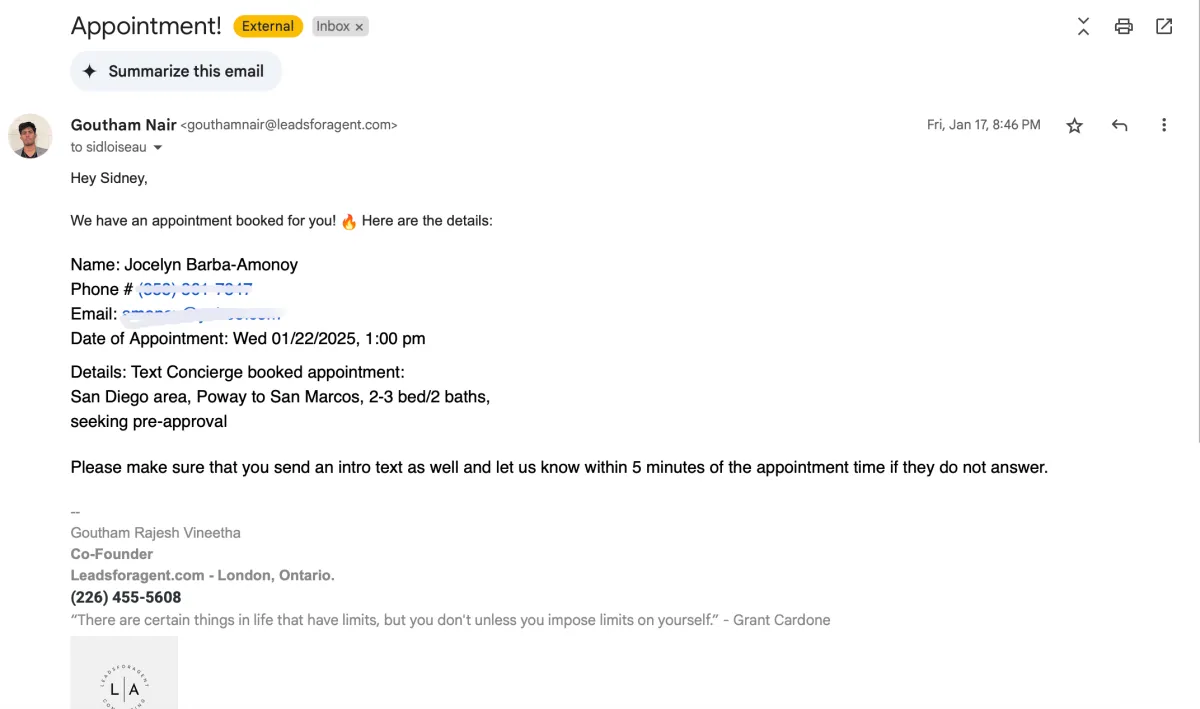
Task: Click the External label tag
Action: (x=268, y=27)
